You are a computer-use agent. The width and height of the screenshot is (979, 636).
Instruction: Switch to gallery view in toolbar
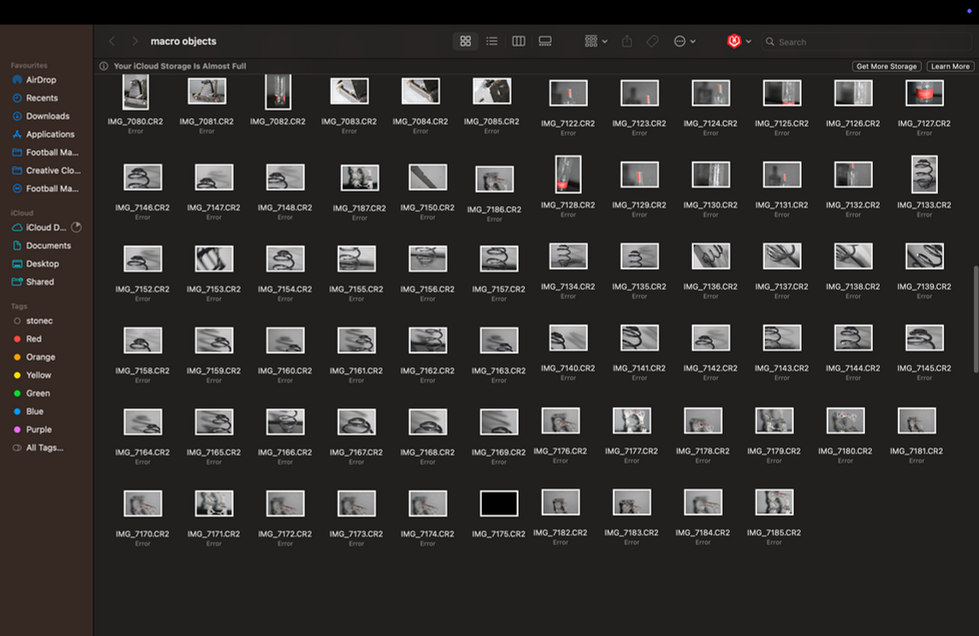(545, 41)
